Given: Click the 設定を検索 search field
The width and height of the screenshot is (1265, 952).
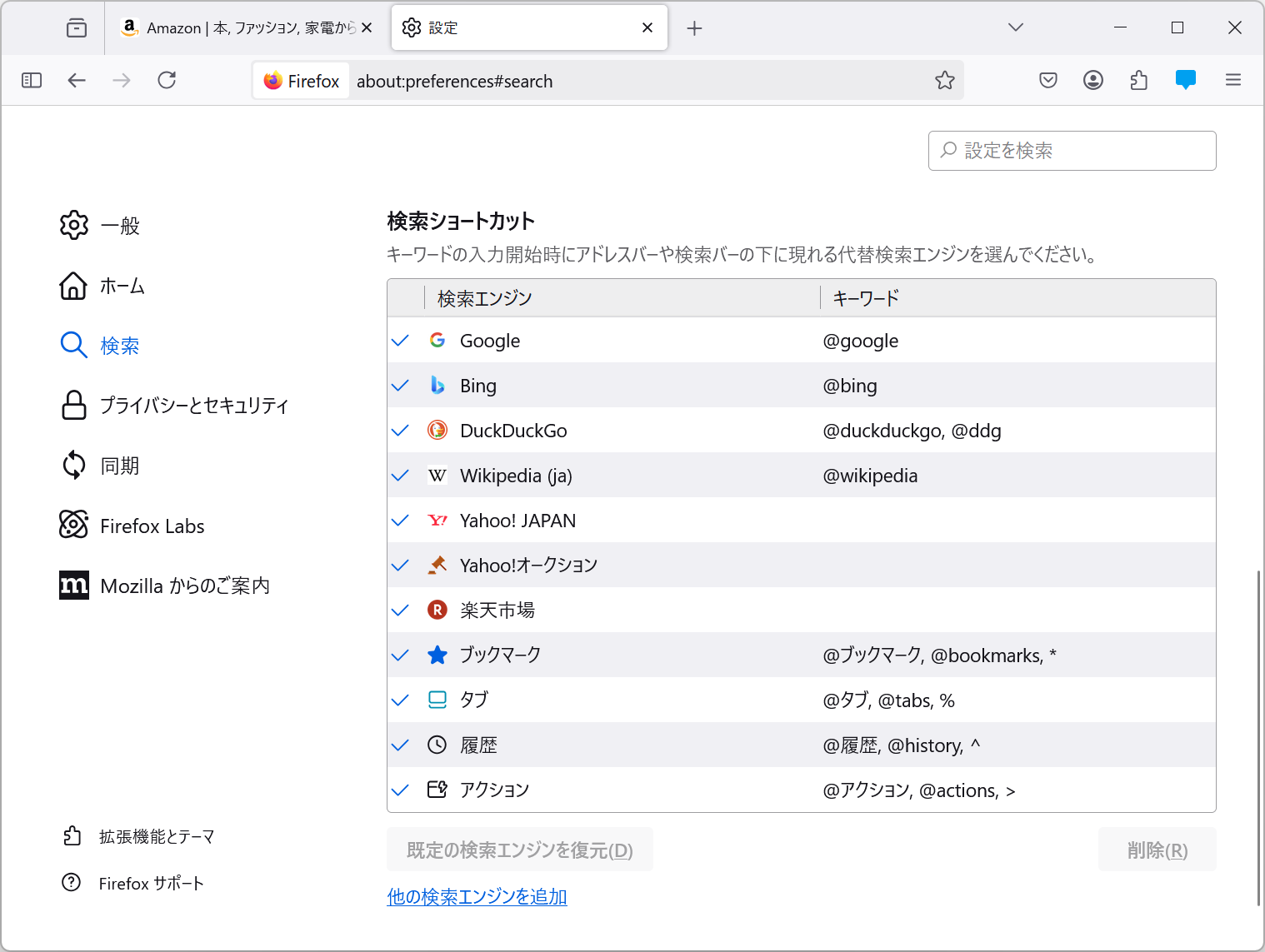Looking at the screenshot, I should coord(1072,151).
